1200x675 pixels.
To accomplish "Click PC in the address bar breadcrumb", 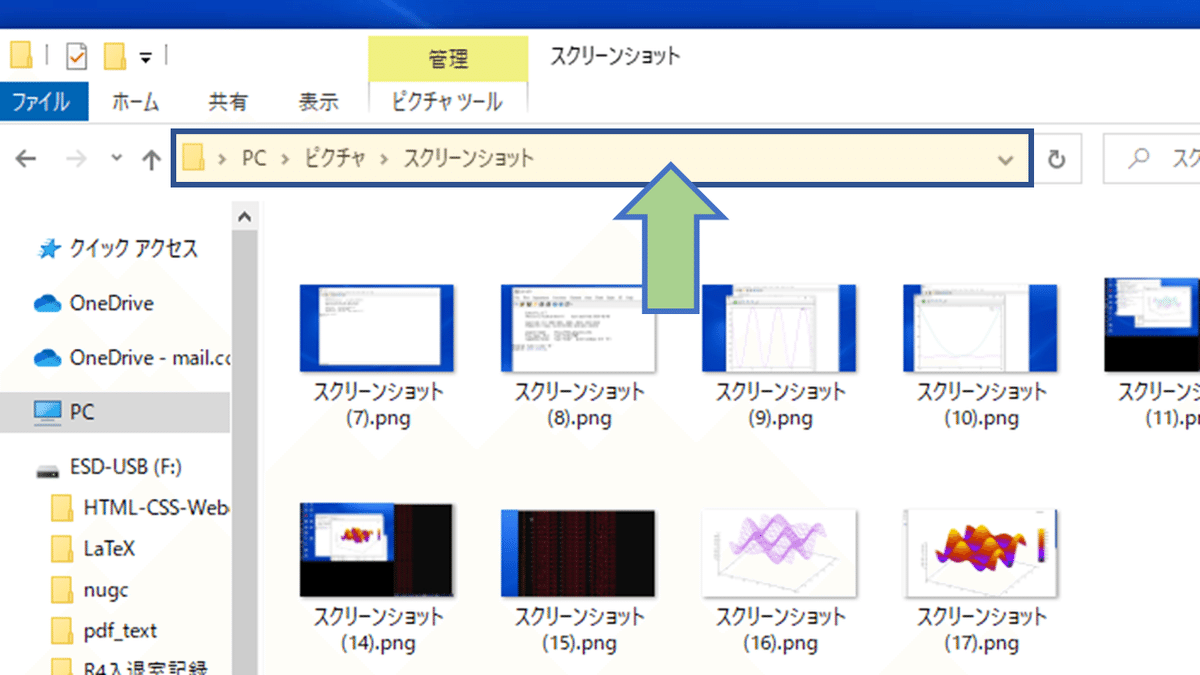I will (x=253, y=158).
